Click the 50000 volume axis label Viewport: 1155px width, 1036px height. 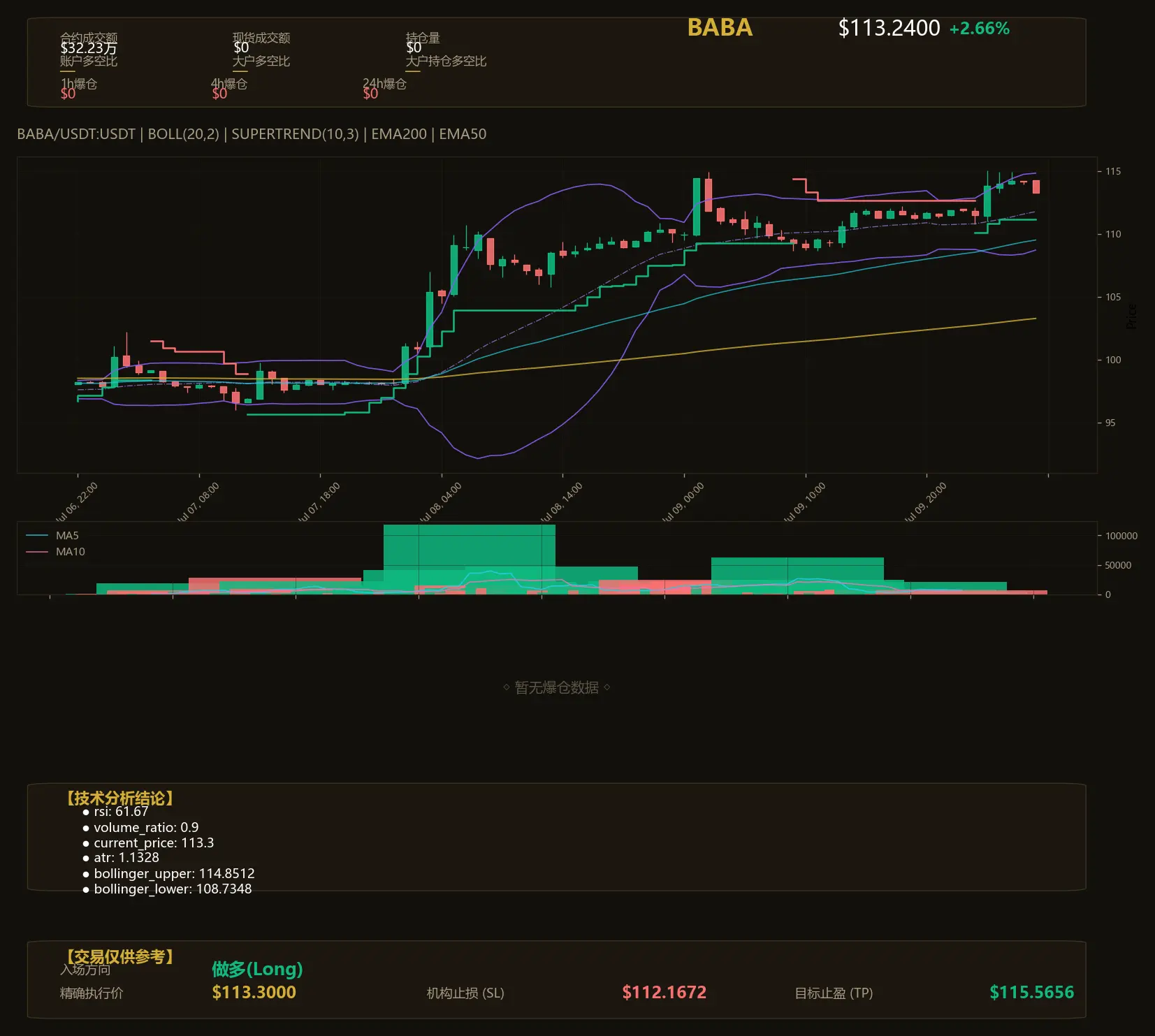[x=1118, y=565]
